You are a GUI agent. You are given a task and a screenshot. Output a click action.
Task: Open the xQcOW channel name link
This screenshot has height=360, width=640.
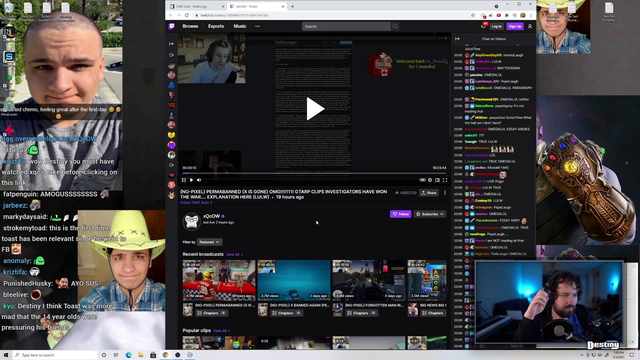(x=211, y=216)
